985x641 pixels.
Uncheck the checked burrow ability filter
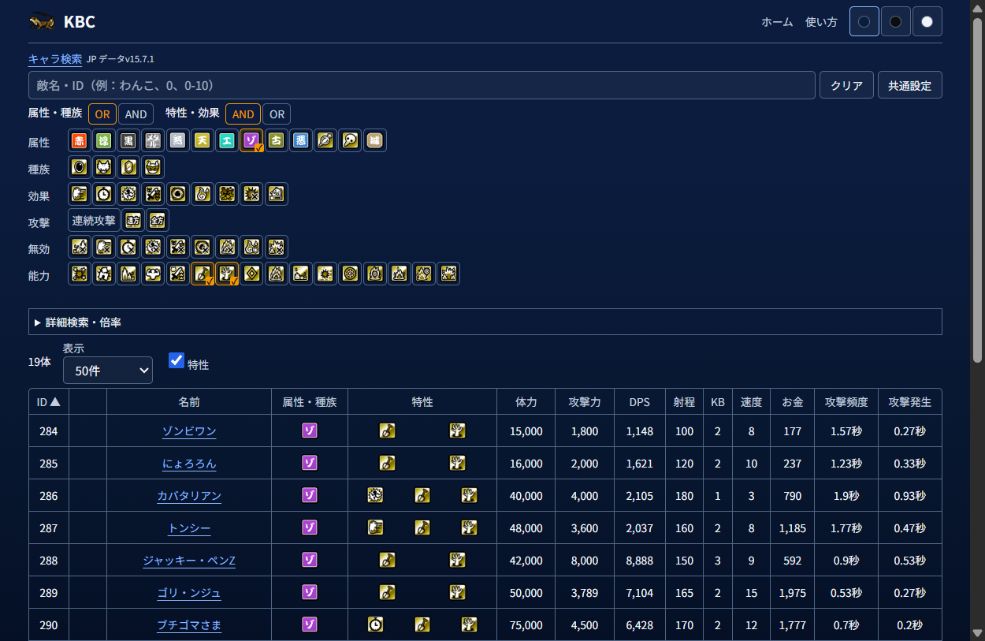pos(202,274)
